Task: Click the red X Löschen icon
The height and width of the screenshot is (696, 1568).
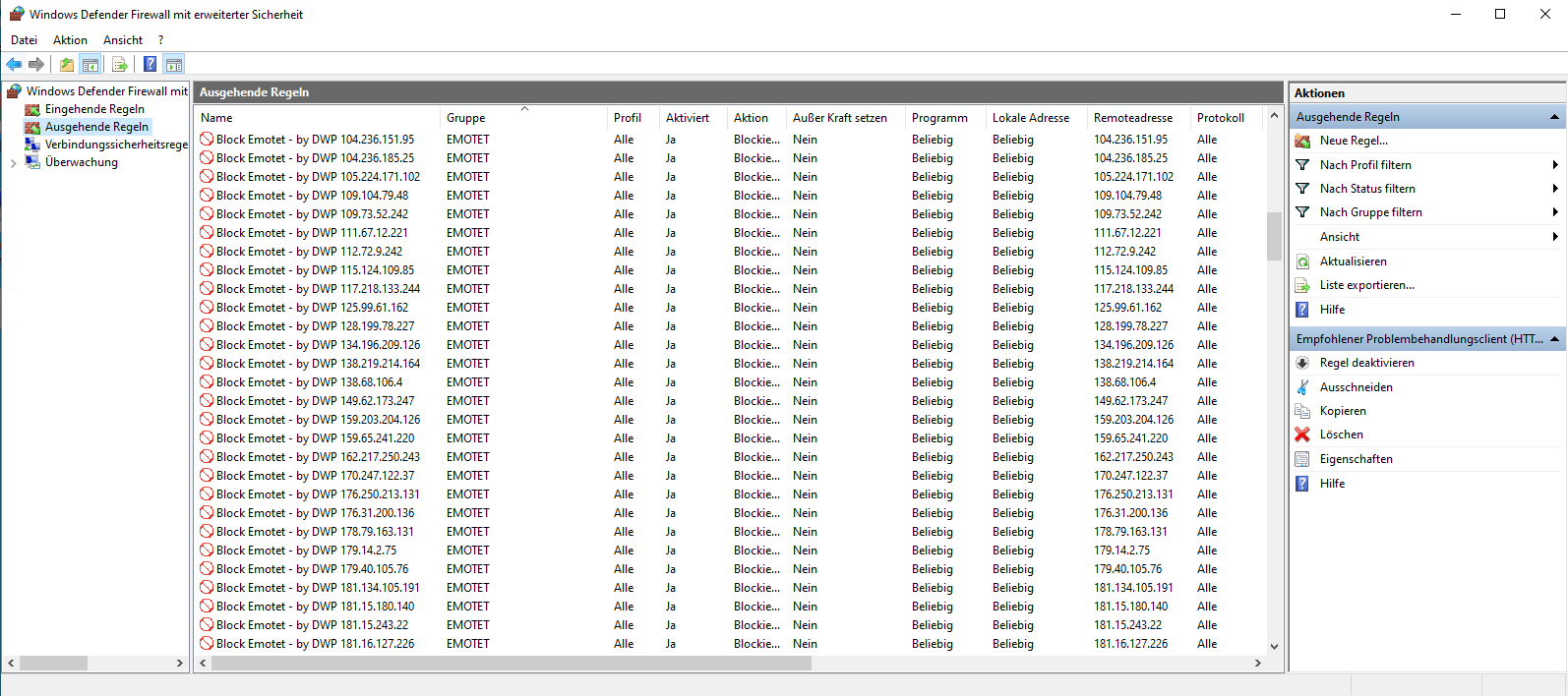Action: point(1302,435)
